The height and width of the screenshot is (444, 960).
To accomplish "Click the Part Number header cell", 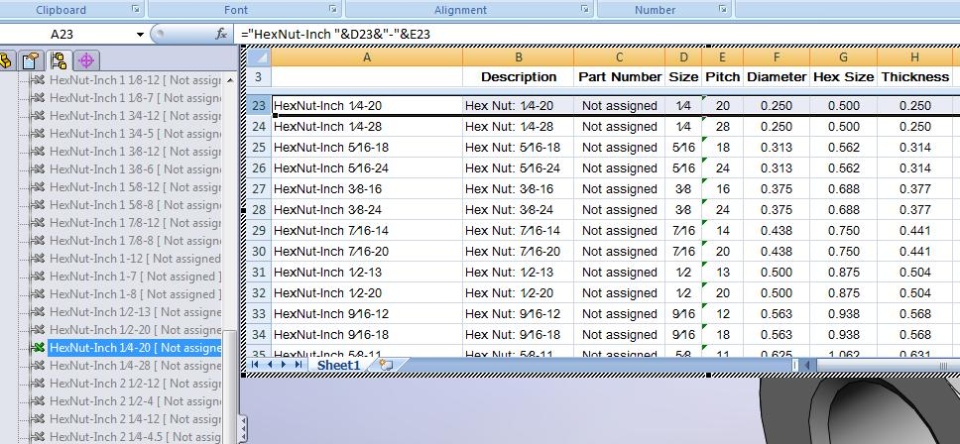I will (620, 77).
